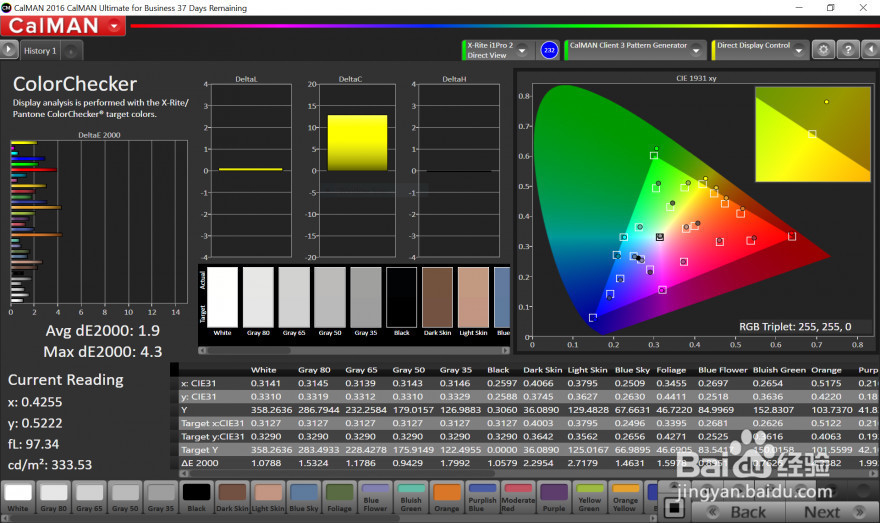Click the left-arrow collapse icon at top right
Viewport: 880px width, 523px height.
coord(871,50)
